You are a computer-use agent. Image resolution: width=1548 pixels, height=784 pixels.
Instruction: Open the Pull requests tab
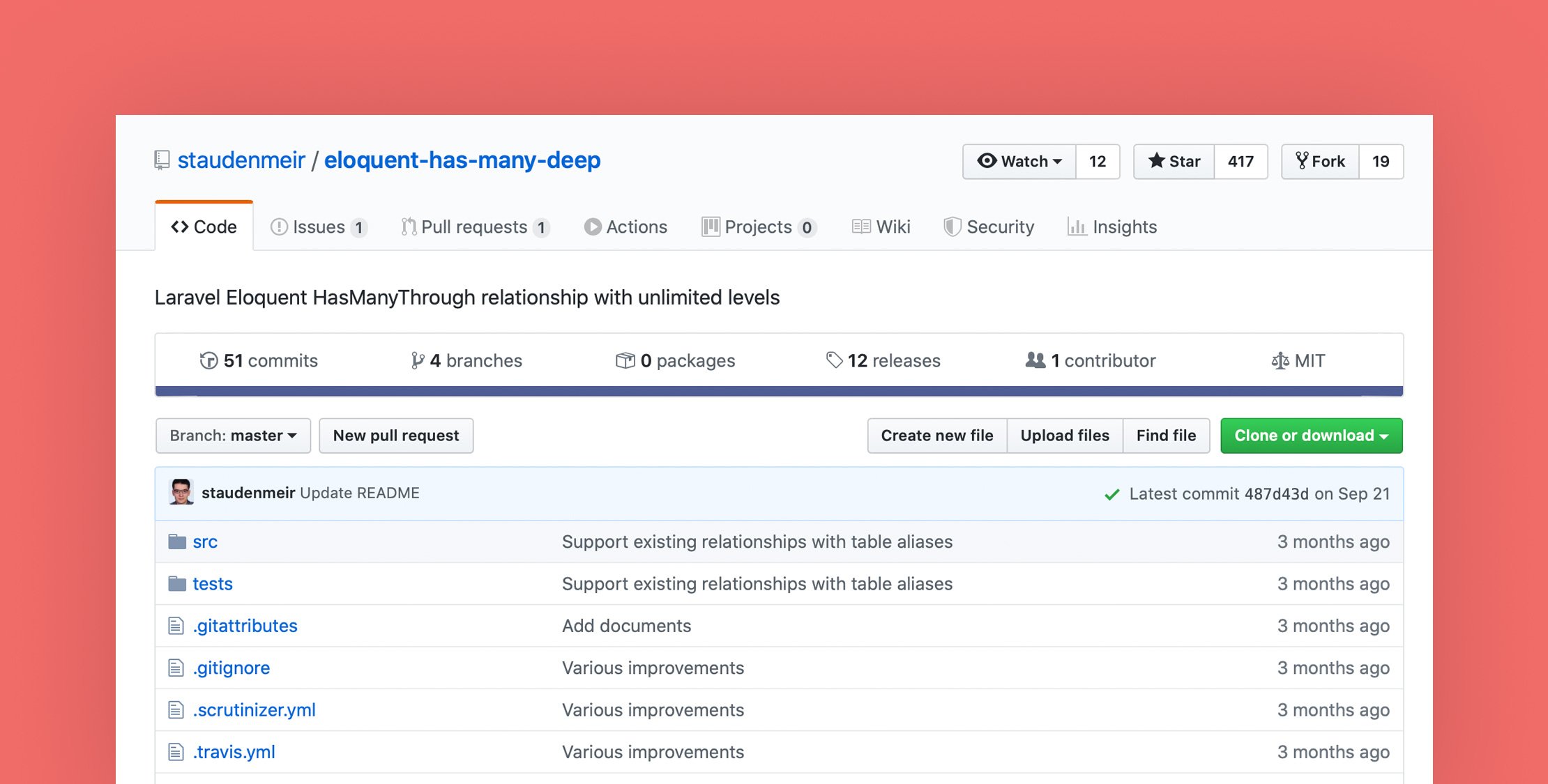pos(476,227)
